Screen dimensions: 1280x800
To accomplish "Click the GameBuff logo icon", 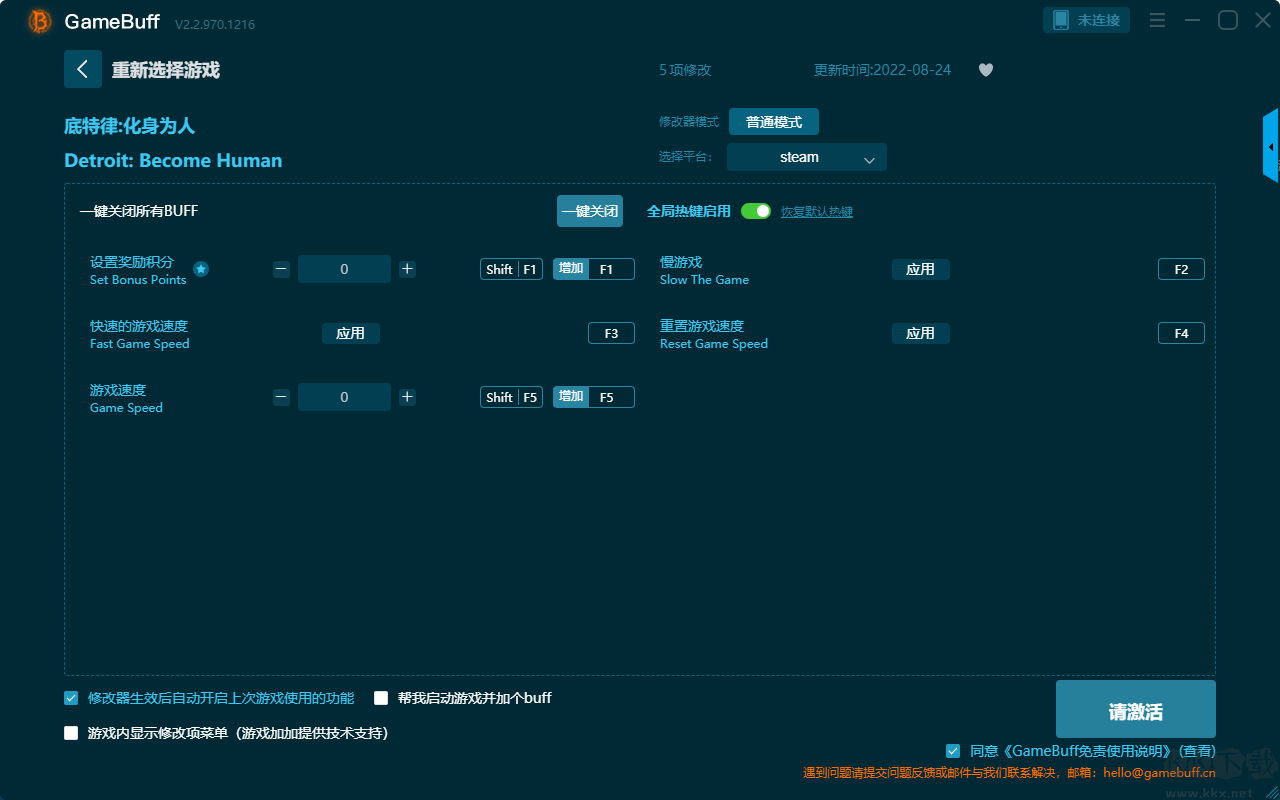I will 40,21.
